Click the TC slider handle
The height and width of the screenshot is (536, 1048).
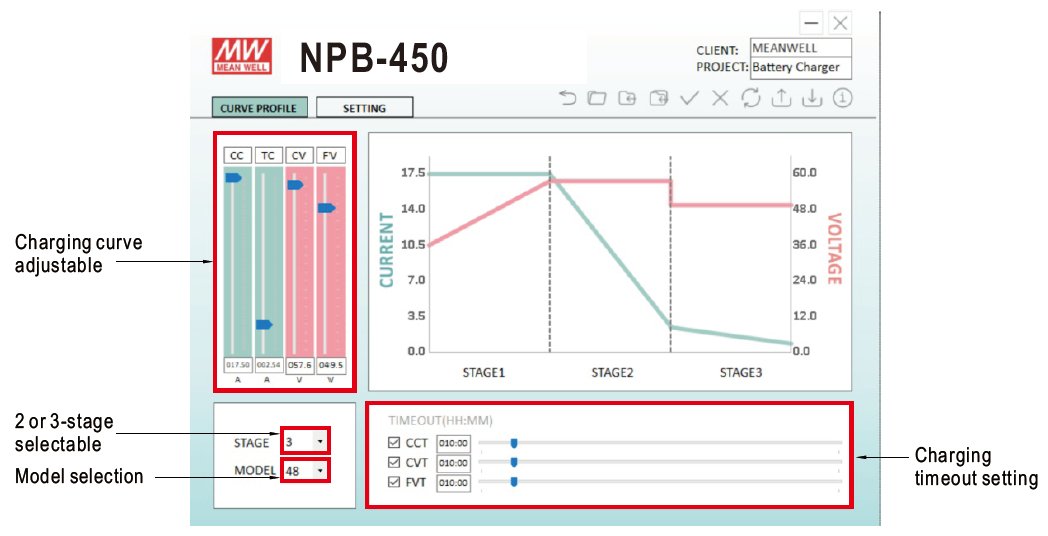[264, 325]
